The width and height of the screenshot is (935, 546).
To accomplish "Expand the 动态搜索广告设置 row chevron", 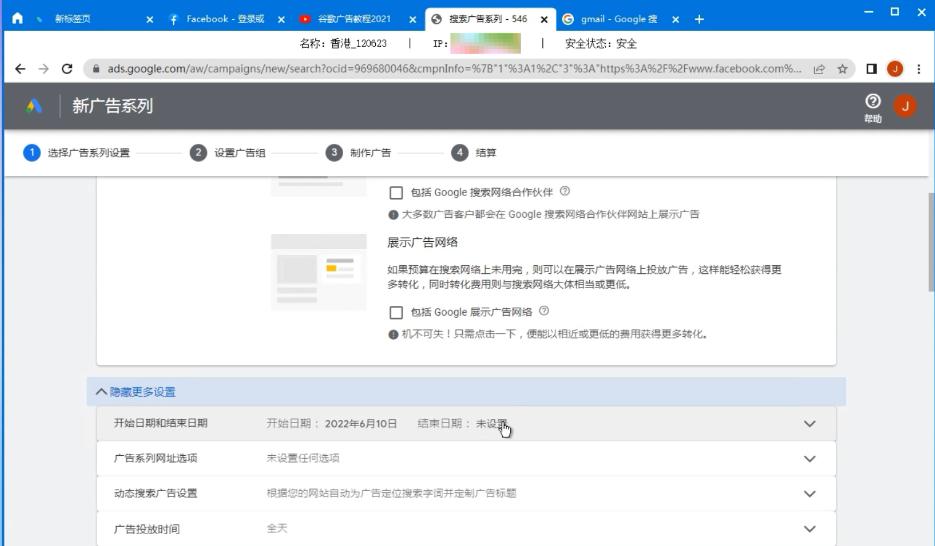I will 809,494.
